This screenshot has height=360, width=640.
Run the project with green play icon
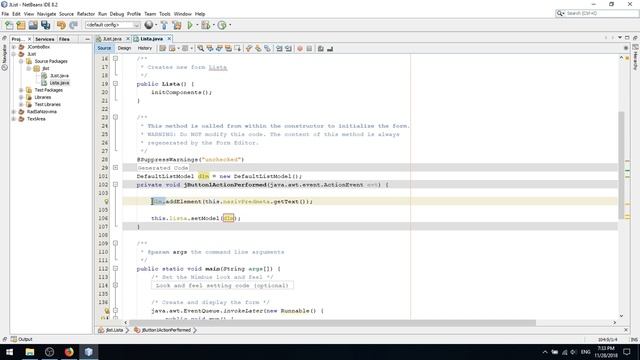coord(190,25)
